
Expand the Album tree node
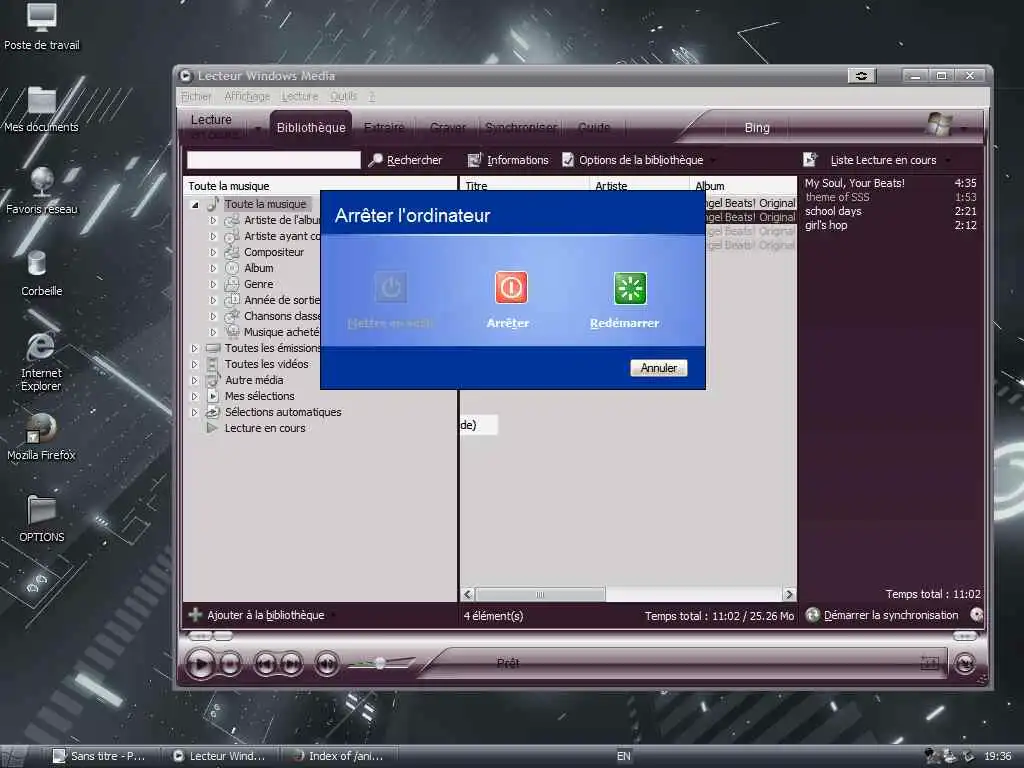coord(213,268)
